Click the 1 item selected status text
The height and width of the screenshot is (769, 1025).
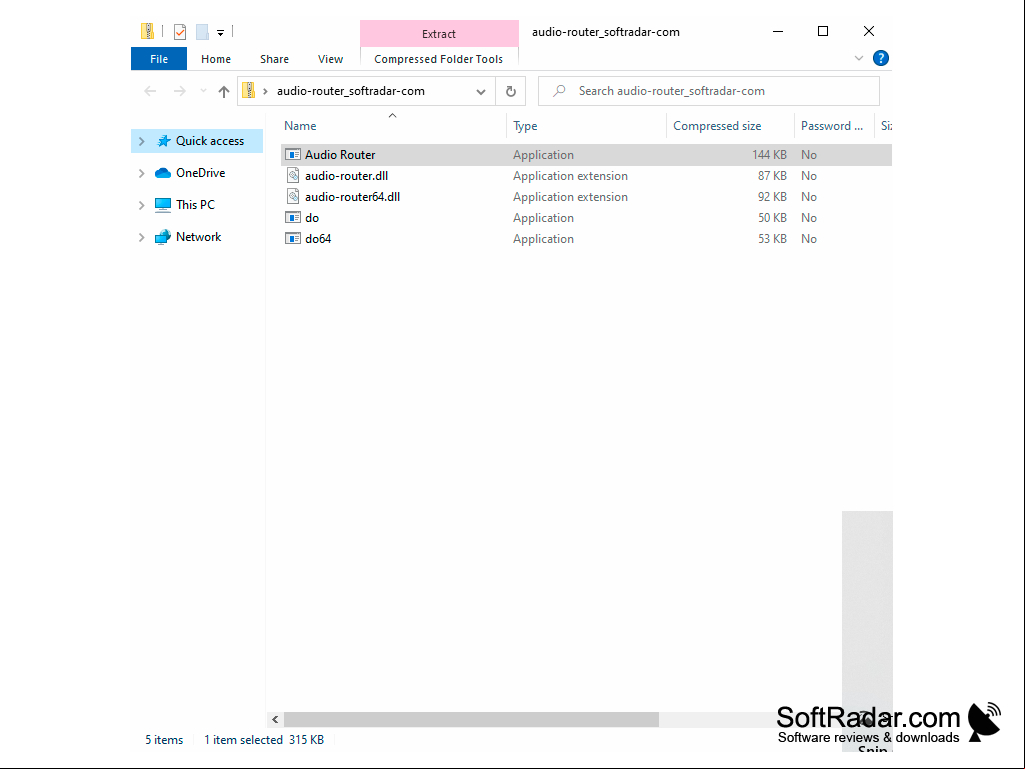pos(243,740)
